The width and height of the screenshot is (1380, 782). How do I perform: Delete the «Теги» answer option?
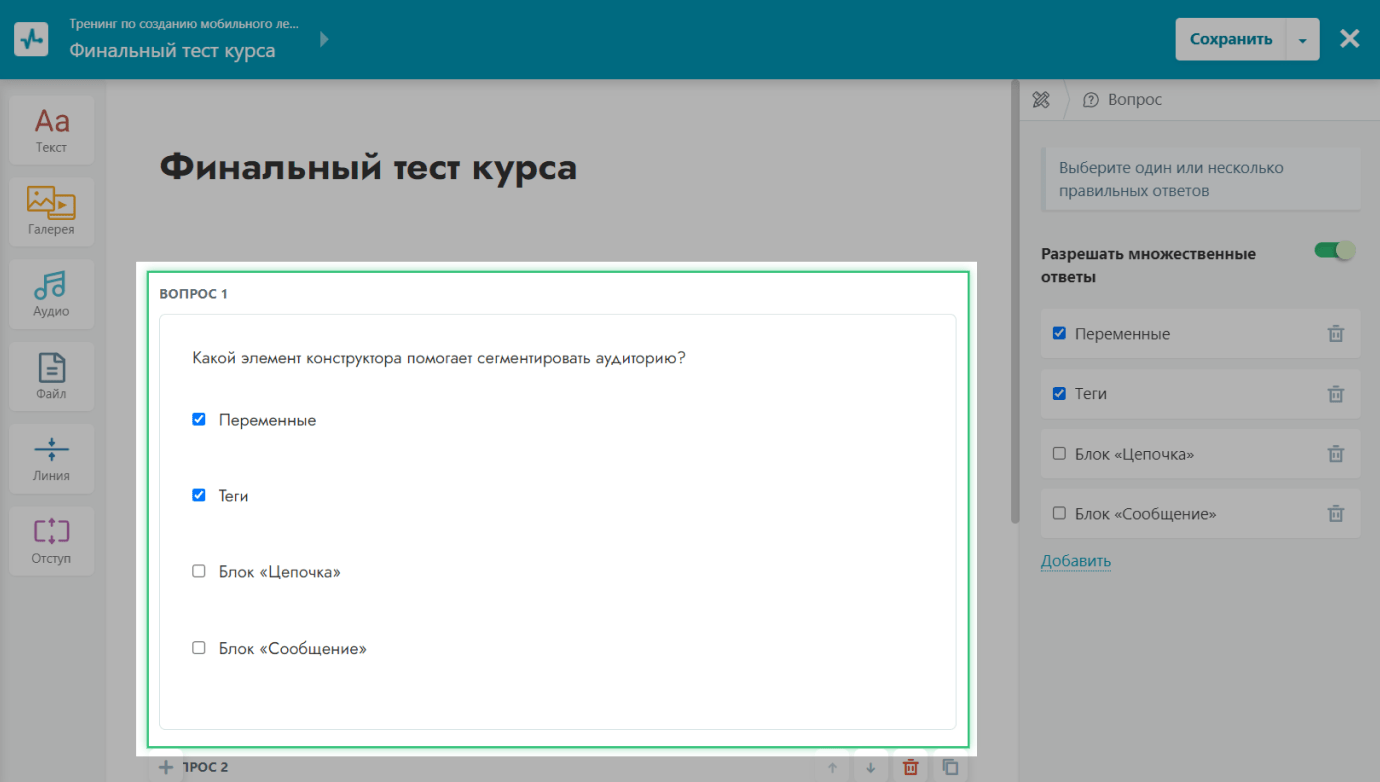tap(1335, 394)
